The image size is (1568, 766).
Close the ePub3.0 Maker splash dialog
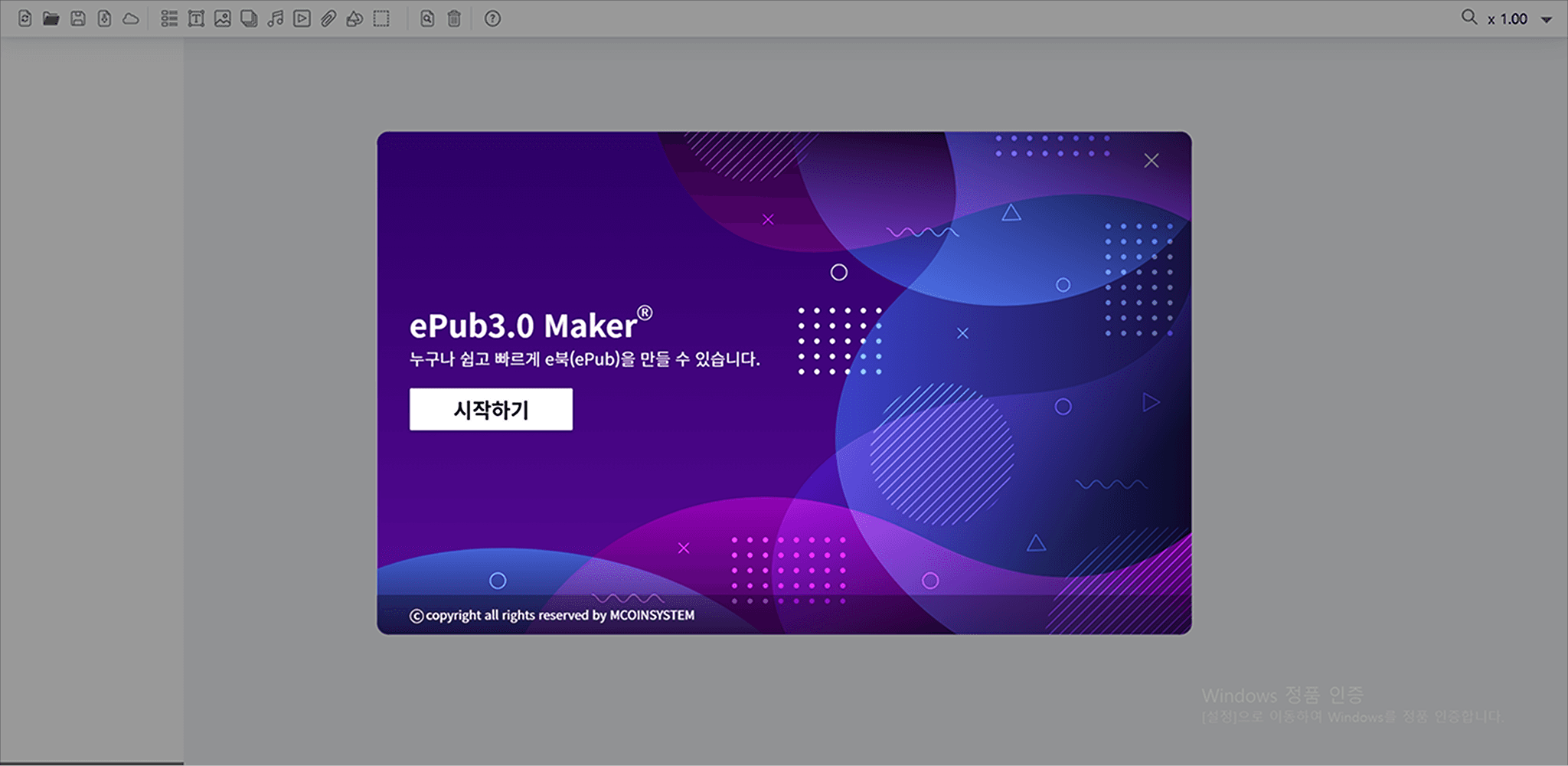click(x=1151, y=161)
